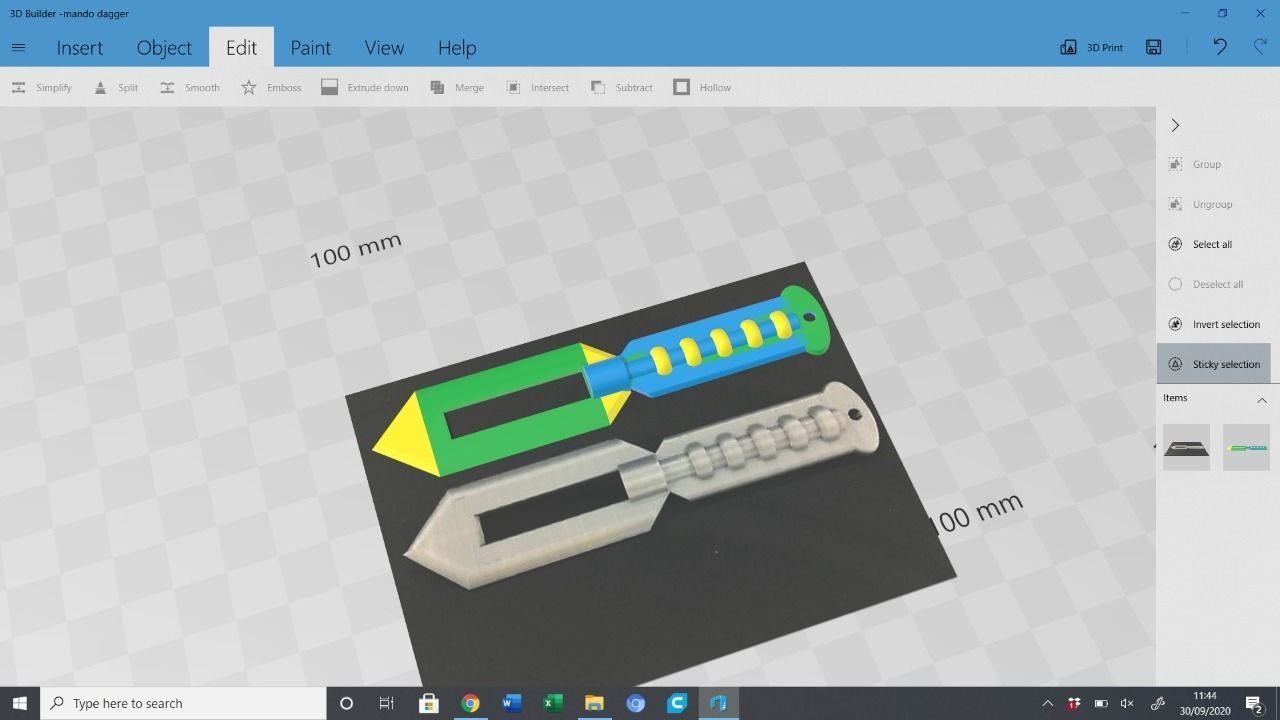Open the Chromium icon on taskbar

pyautogui.click(x=635, y=703)
